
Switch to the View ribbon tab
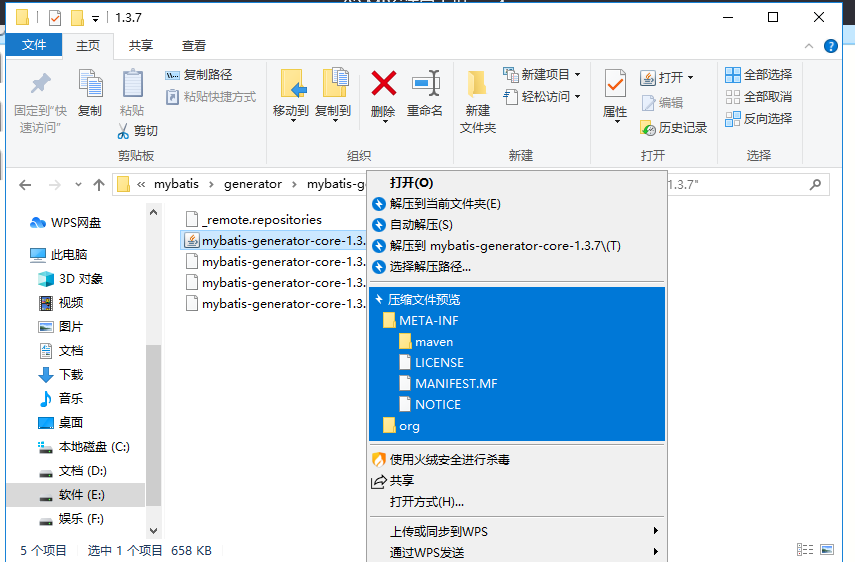pyautogui.click(x=194, y=46)
